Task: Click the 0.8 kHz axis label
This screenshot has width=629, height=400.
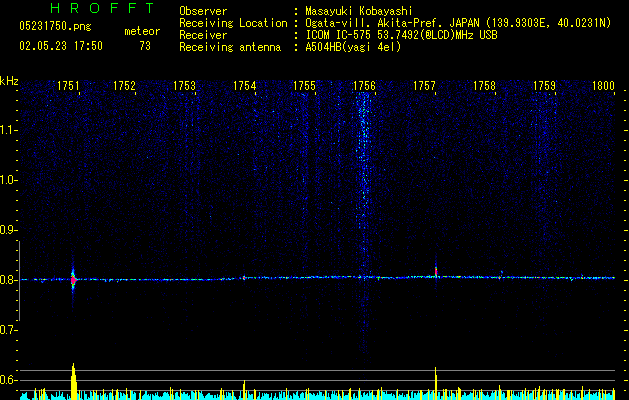Action: point(7,280)
